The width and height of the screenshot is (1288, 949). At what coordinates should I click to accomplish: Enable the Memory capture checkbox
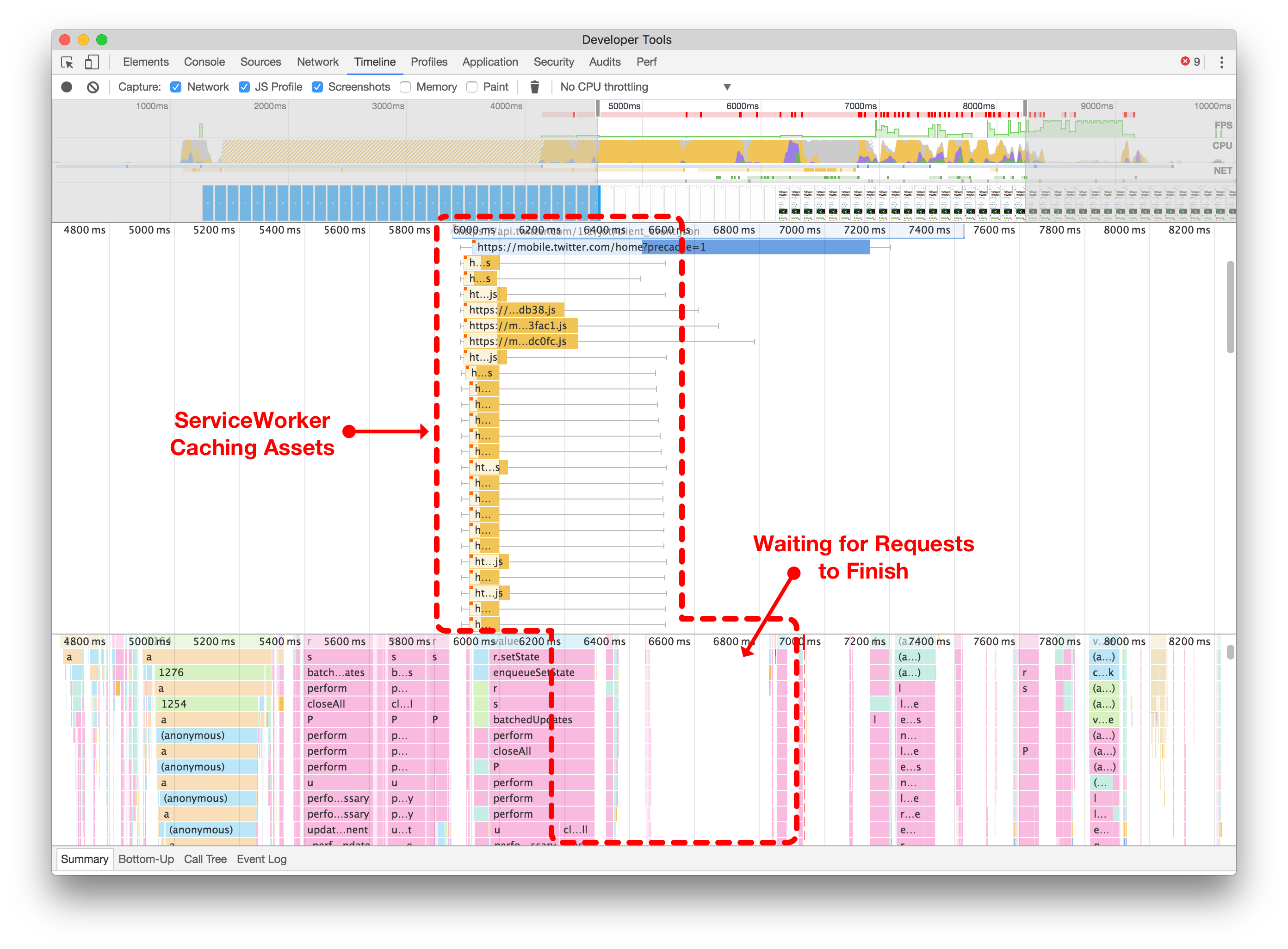pyautogui.click(x=405, y=87)
